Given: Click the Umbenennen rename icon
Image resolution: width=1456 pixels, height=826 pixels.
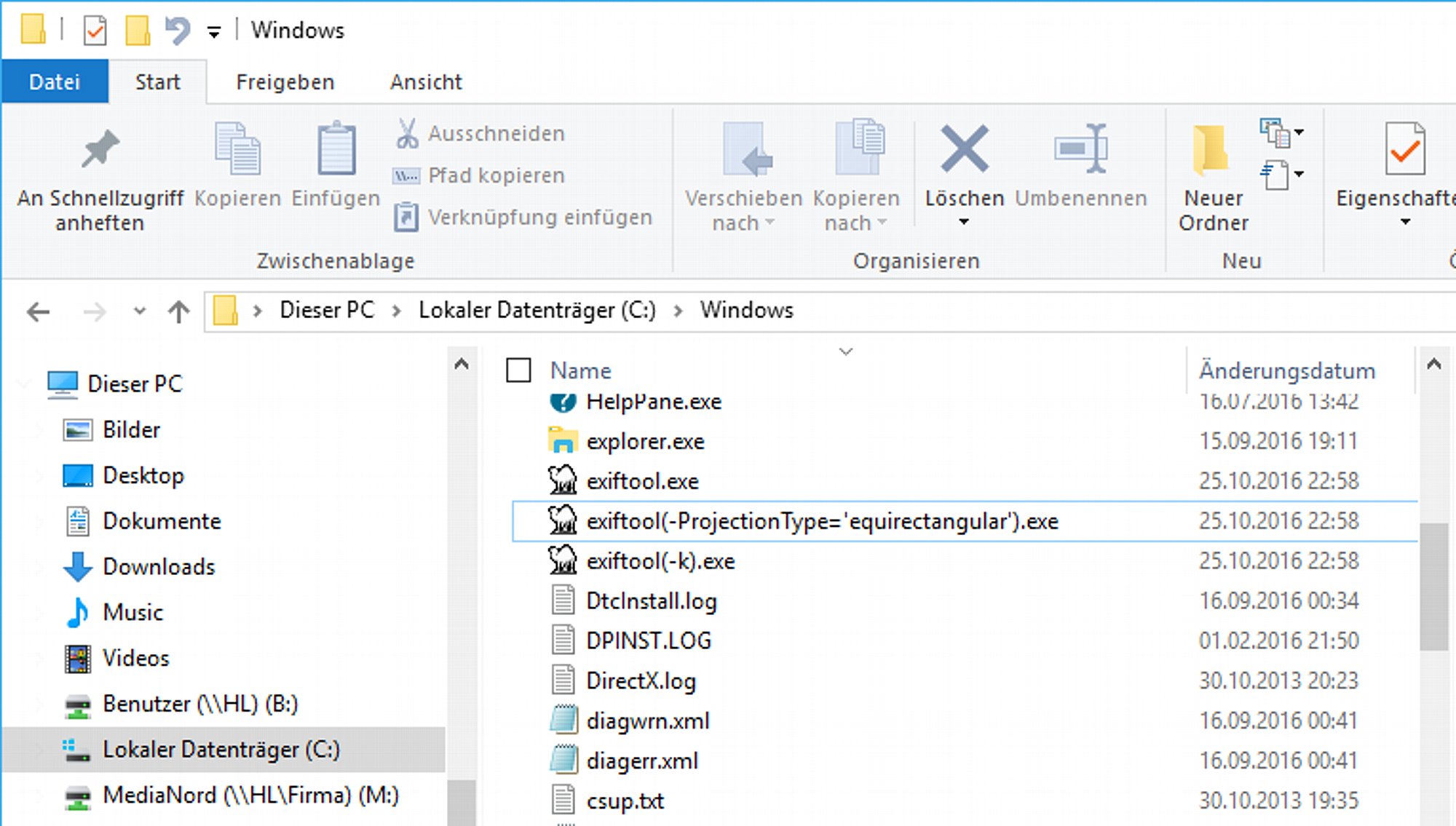Looking at the screenshot, I should point(1081,148).
